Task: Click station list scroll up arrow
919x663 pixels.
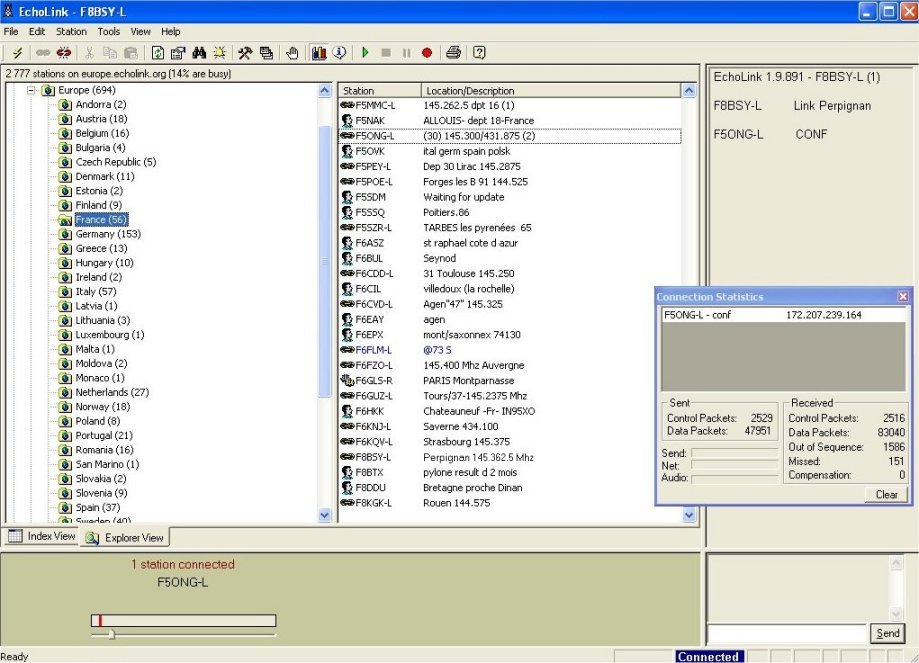Action: (x=689, y=90)
